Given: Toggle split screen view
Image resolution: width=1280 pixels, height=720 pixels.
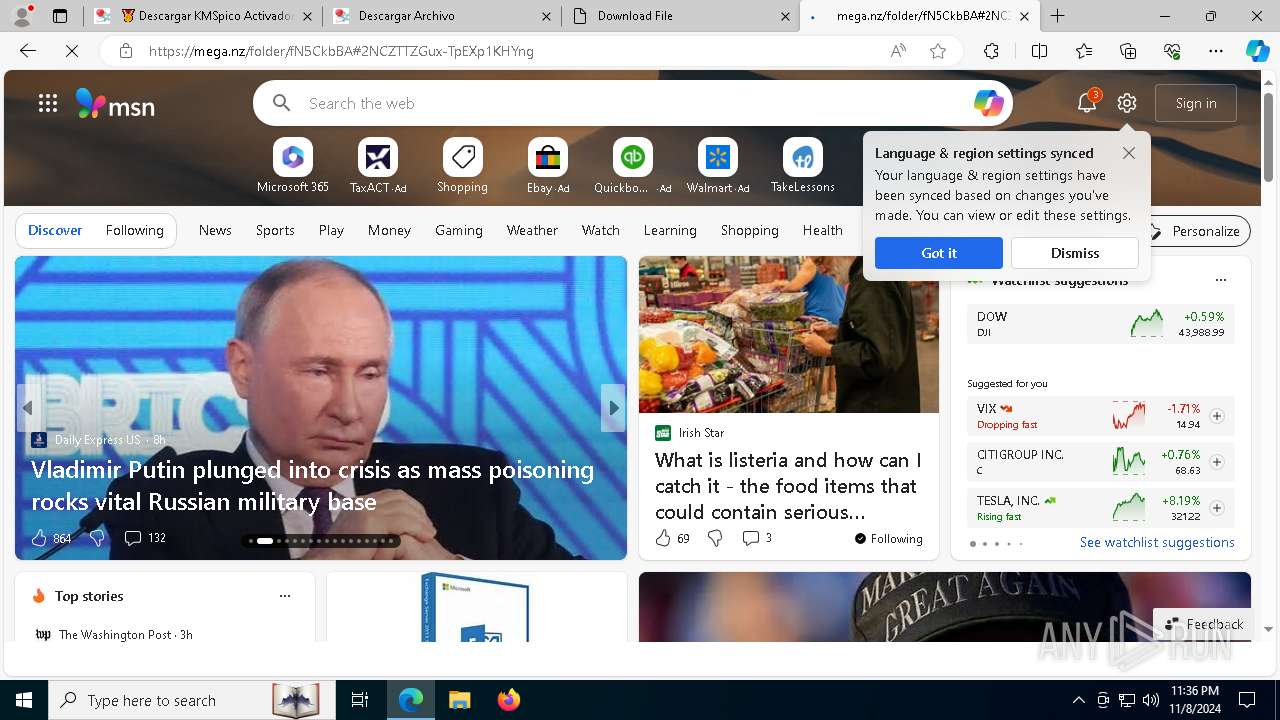Looking at the screenshot, I should pos(1039,51).
